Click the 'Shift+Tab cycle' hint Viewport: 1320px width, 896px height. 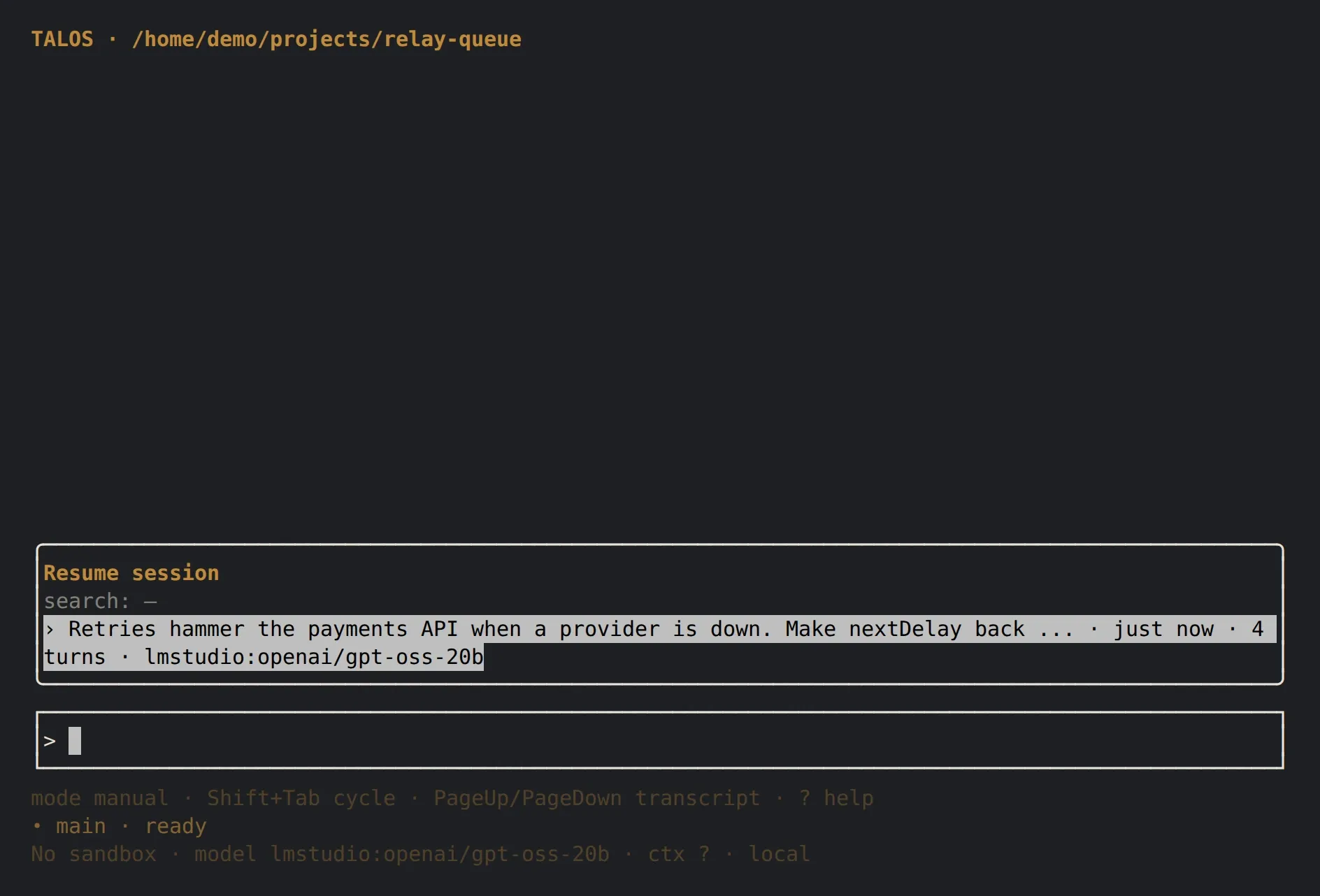click(301, 798)
